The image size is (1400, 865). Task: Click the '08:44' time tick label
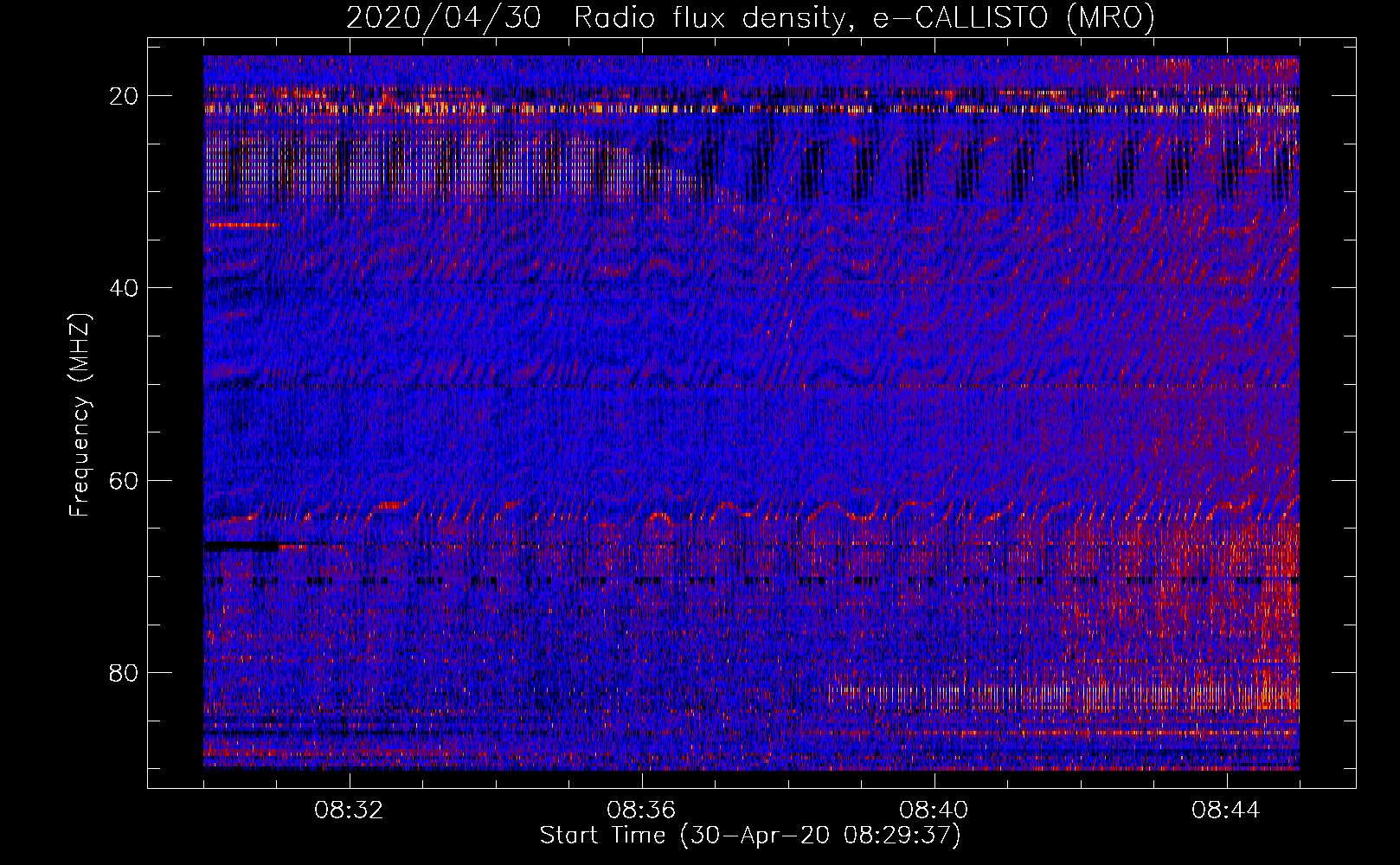tap(1226, 811)
